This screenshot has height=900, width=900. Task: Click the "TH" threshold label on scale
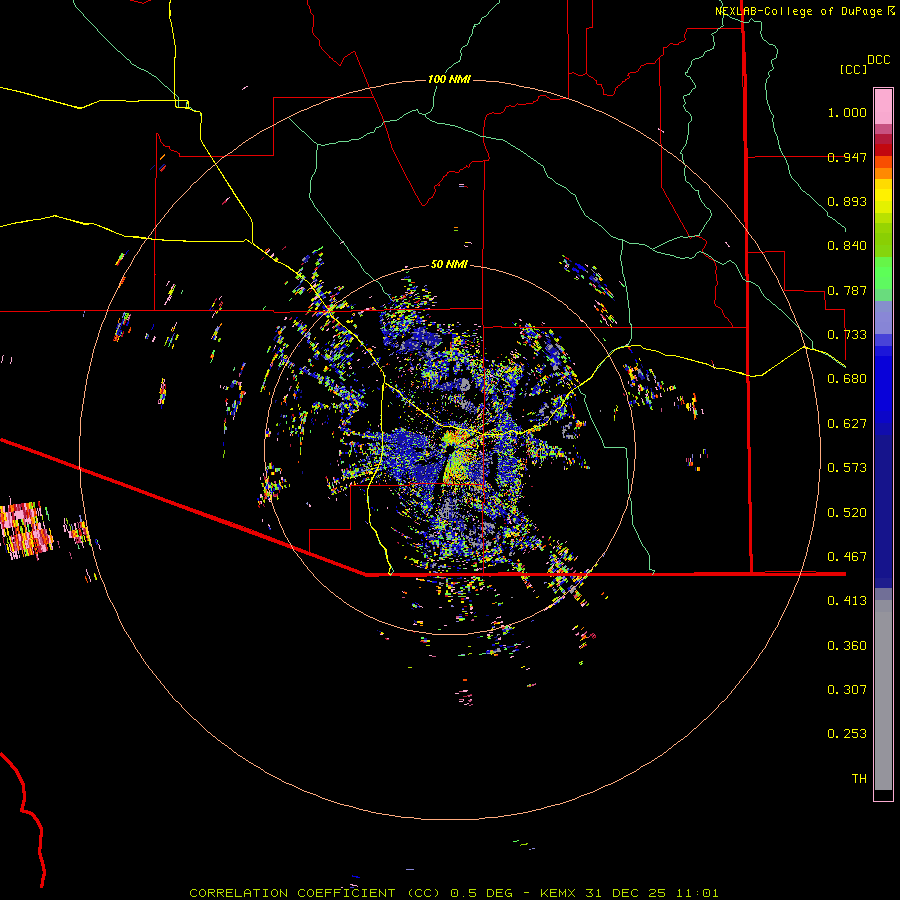pyautogui.click(x=859, y=779)
